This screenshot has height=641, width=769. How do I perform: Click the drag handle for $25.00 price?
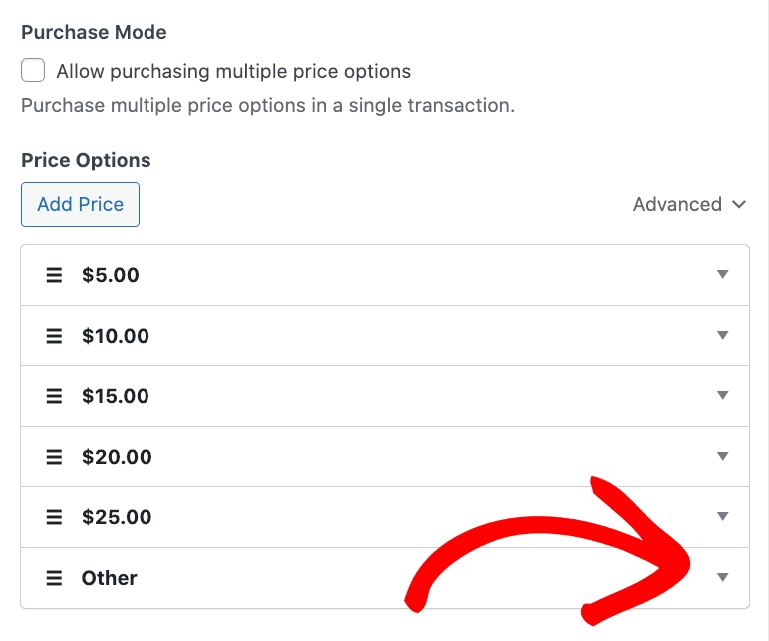coord(54,517)
